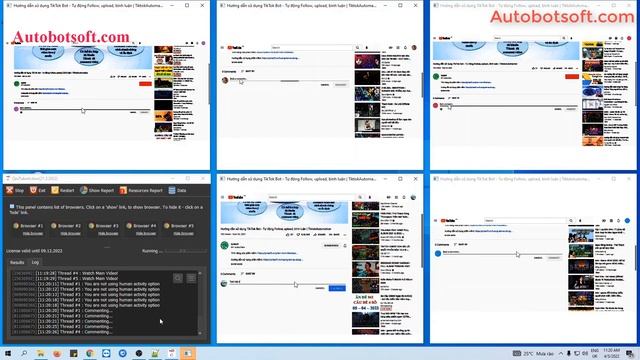
Task: Click the hide browser link under Browser #2
Action: [x=70, y=234]
